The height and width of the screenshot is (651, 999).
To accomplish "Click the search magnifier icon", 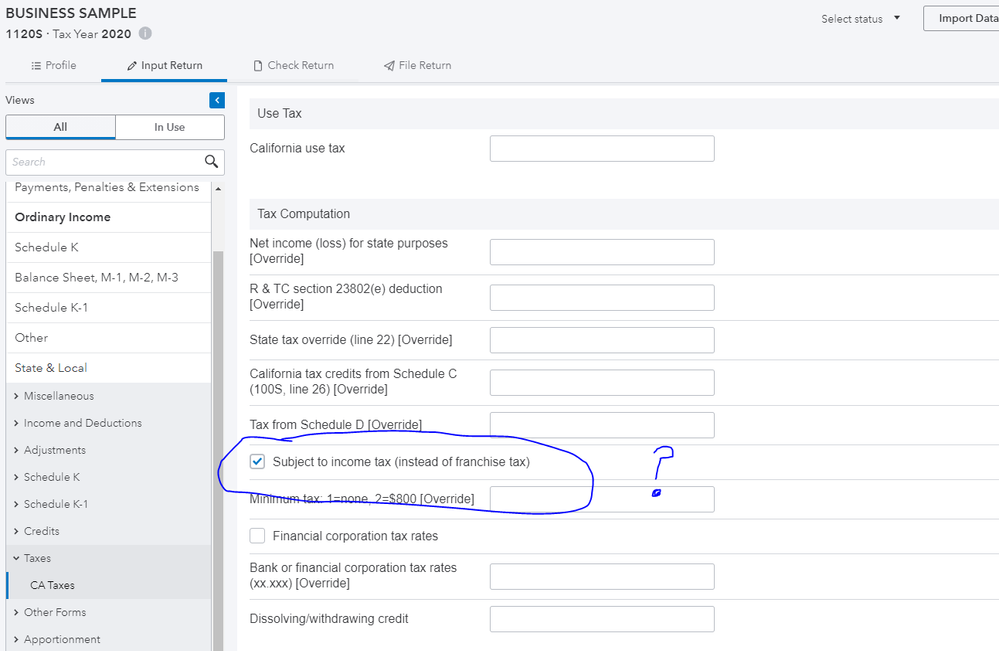I will [x=211, y=161].
